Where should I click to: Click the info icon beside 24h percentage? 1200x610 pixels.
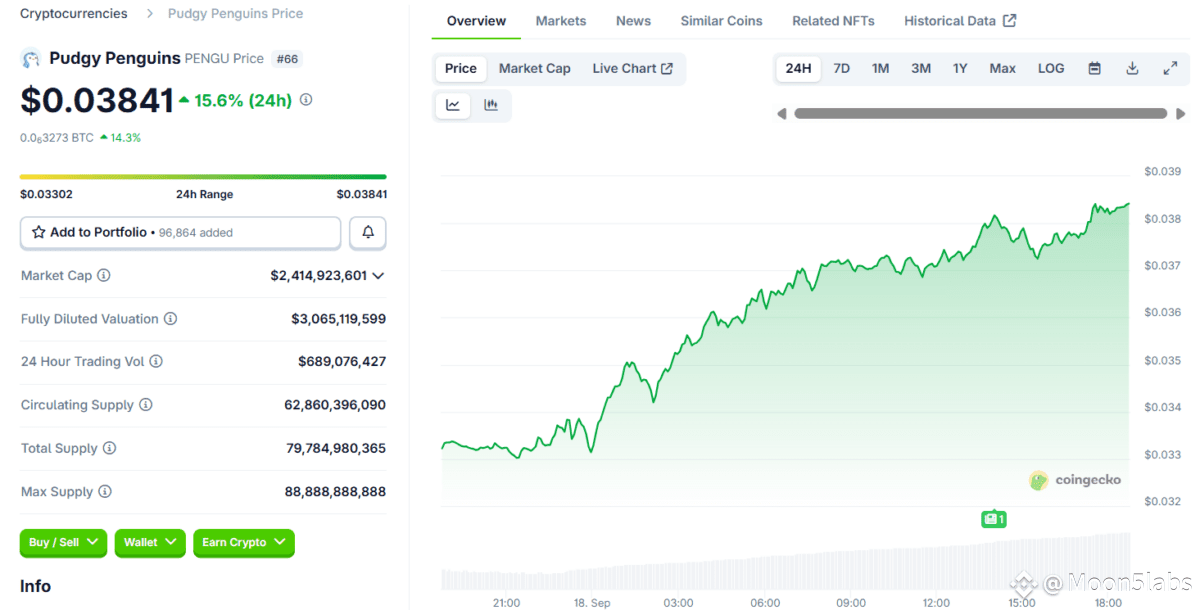tap(306, 100)
